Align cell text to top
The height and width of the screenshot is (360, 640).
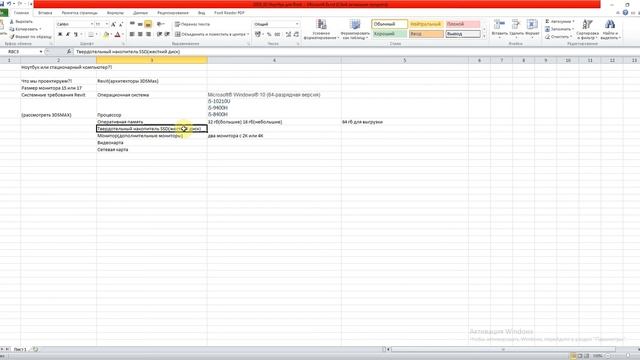coord(132,24)
